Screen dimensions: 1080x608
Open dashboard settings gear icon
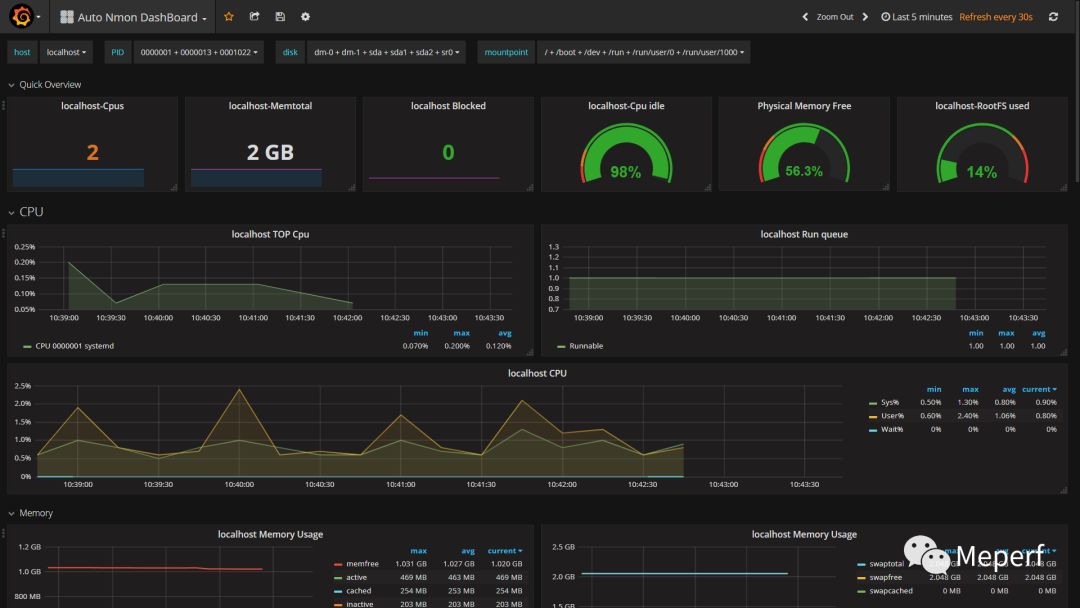pyautogui.click(x=305, y=17)
